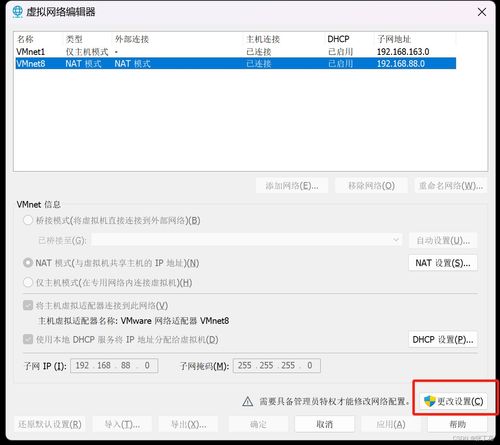This screenshot has height=445, width=500.
Task: Click the 子网掩码 first octet 255 field
Action: point(245,366)
